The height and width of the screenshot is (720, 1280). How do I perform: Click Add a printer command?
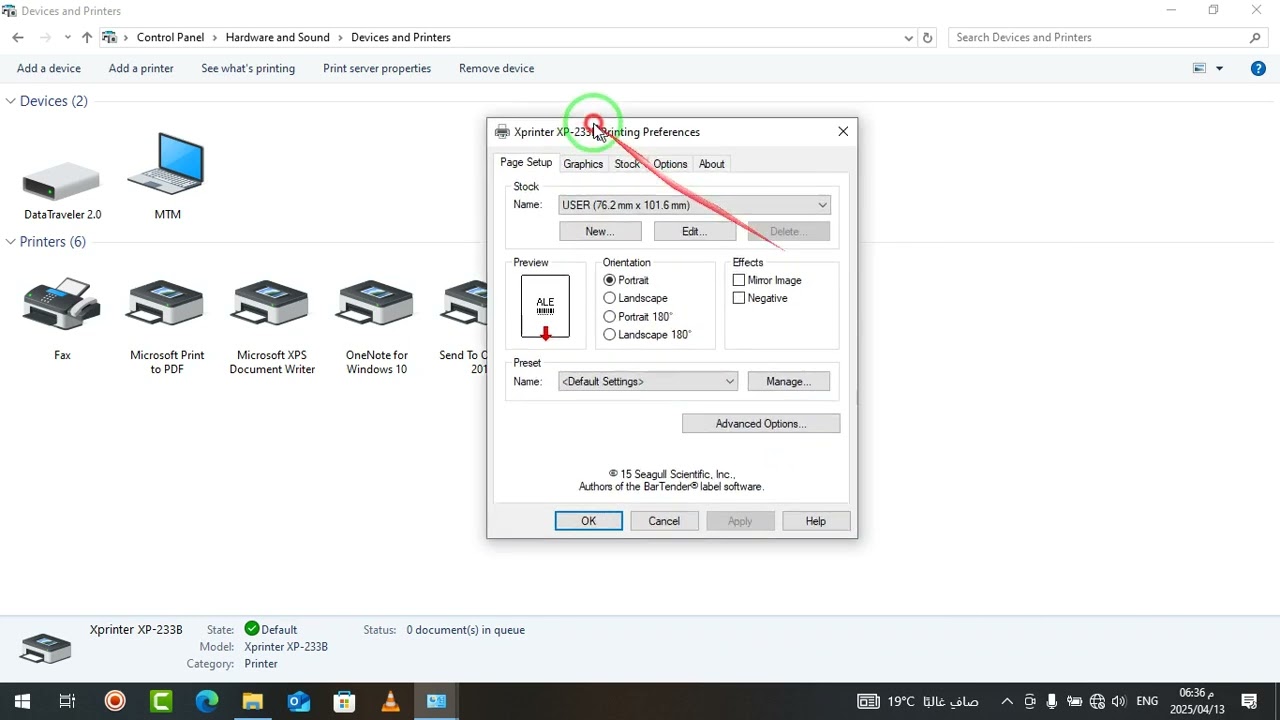(141, 68)
